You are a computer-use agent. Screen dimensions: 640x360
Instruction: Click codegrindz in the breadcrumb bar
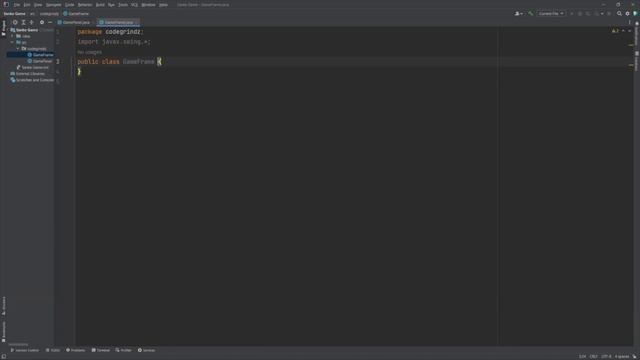[49, 14]
